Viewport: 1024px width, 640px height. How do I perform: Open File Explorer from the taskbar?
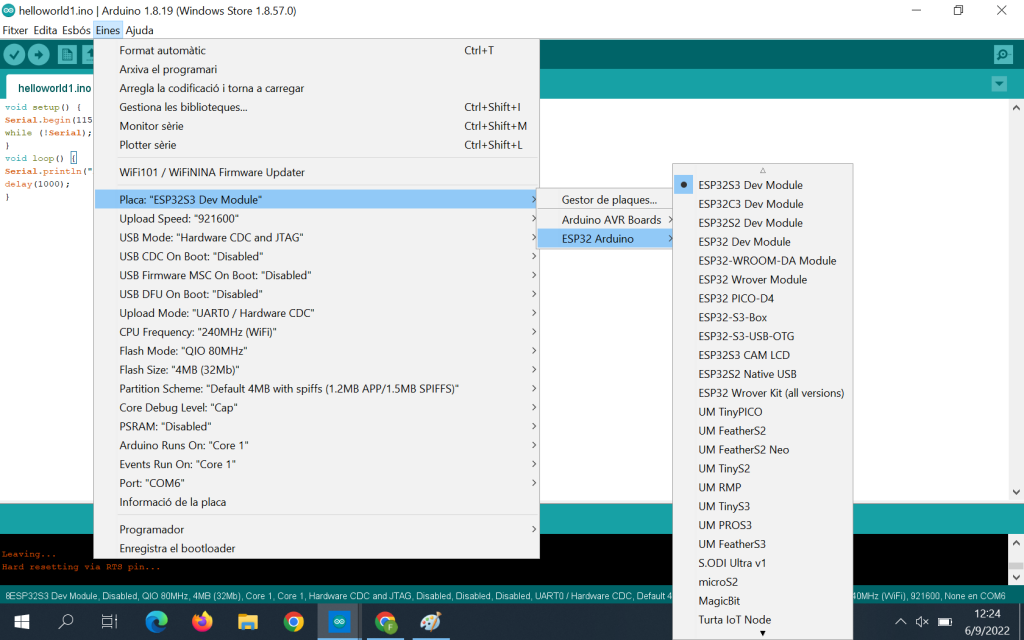tap(248, 622)
